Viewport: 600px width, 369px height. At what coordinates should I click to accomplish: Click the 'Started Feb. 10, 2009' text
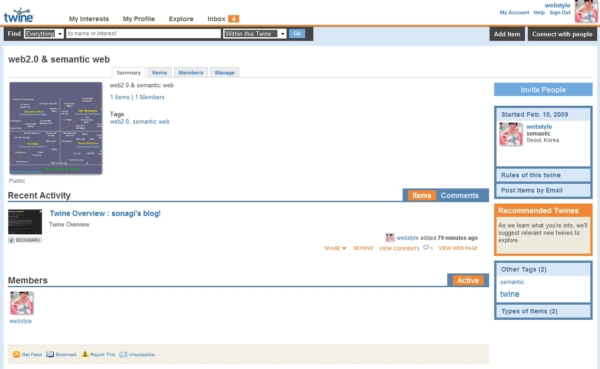[x=535, y=114]
